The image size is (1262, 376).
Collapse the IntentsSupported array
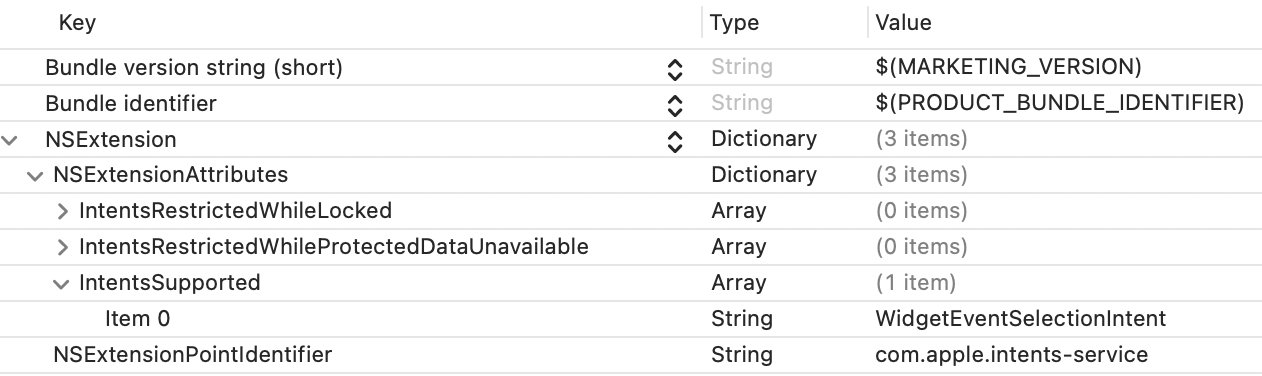63,284
